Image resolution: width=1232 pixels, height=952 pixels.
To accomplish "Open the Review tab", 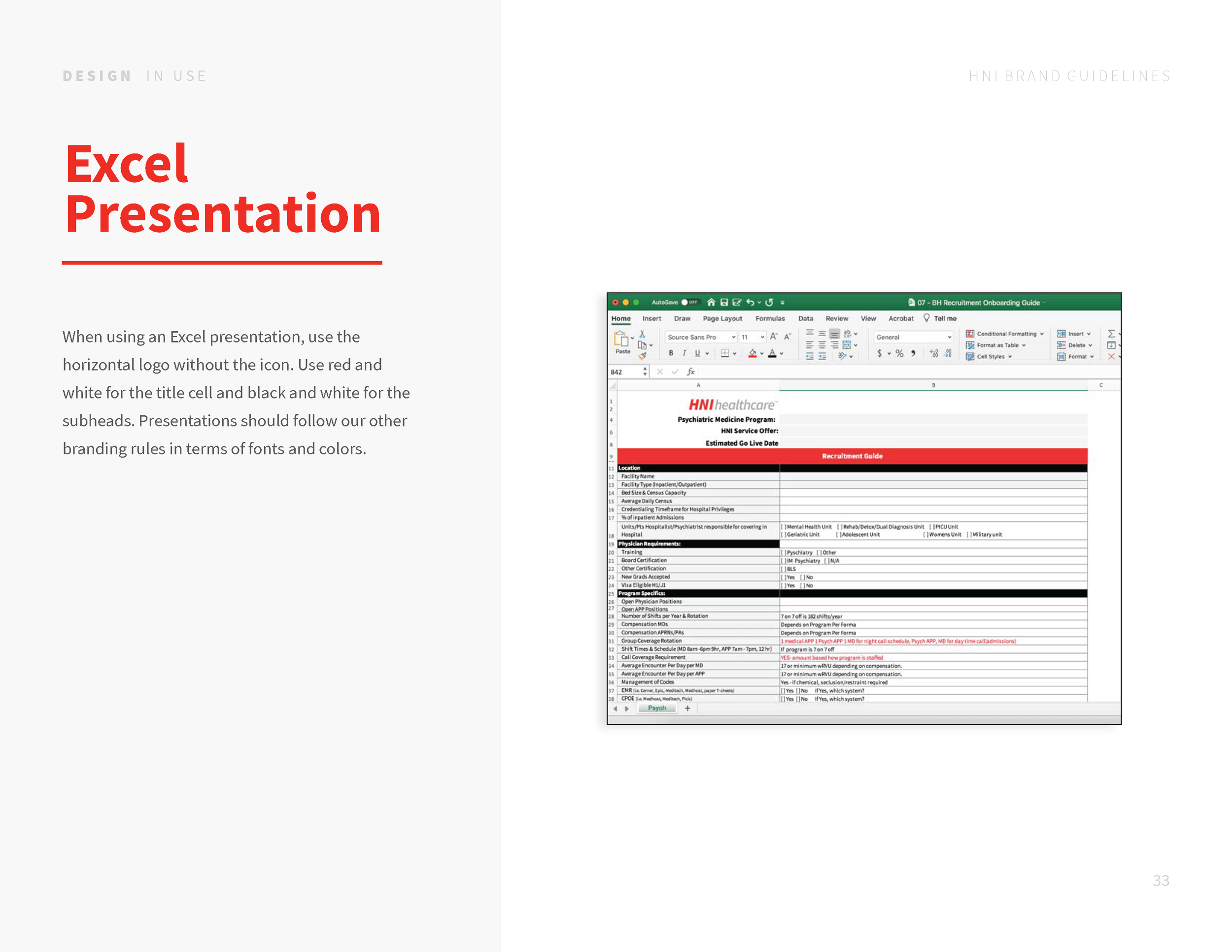I will pos(837,319).
